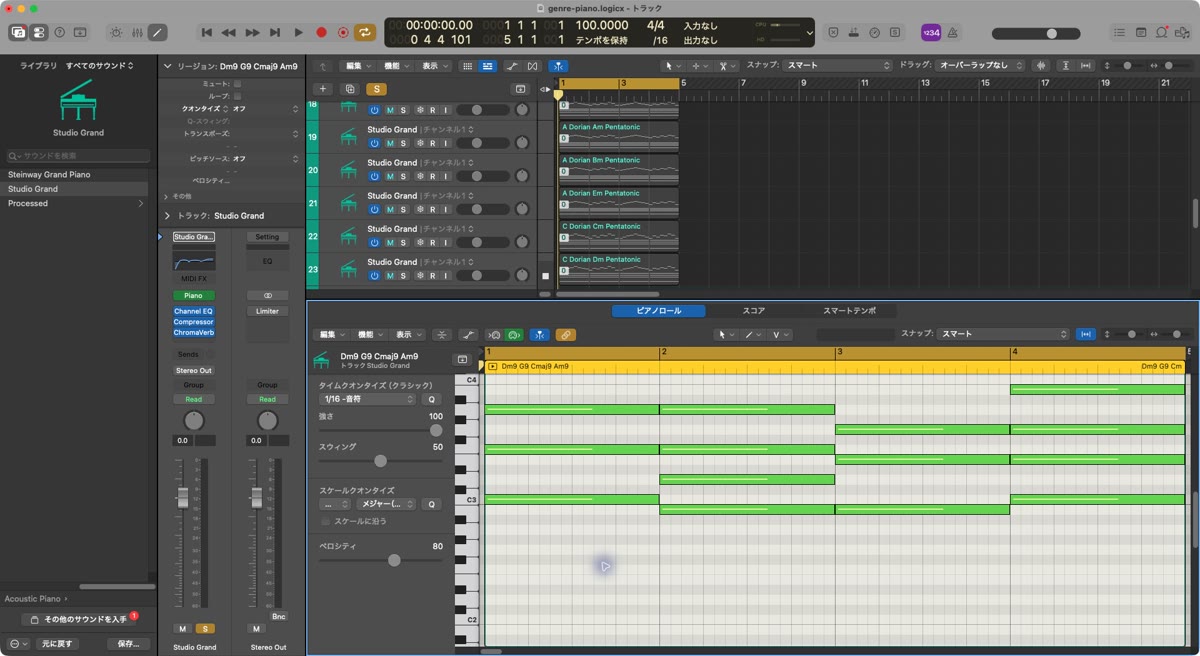
Task: Expand the トラック: Studio Grand section
Action: click(167, 215)
